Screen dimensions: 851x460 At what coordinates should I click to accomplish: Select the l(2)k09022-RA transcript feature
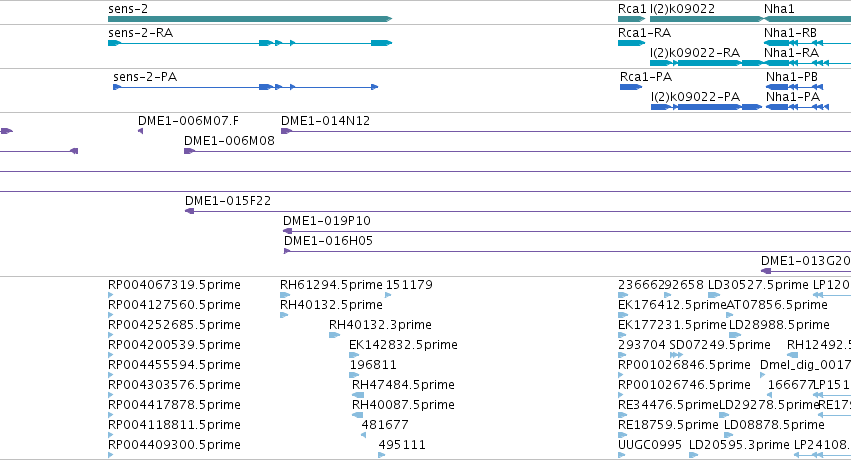(x=707, y=63)
